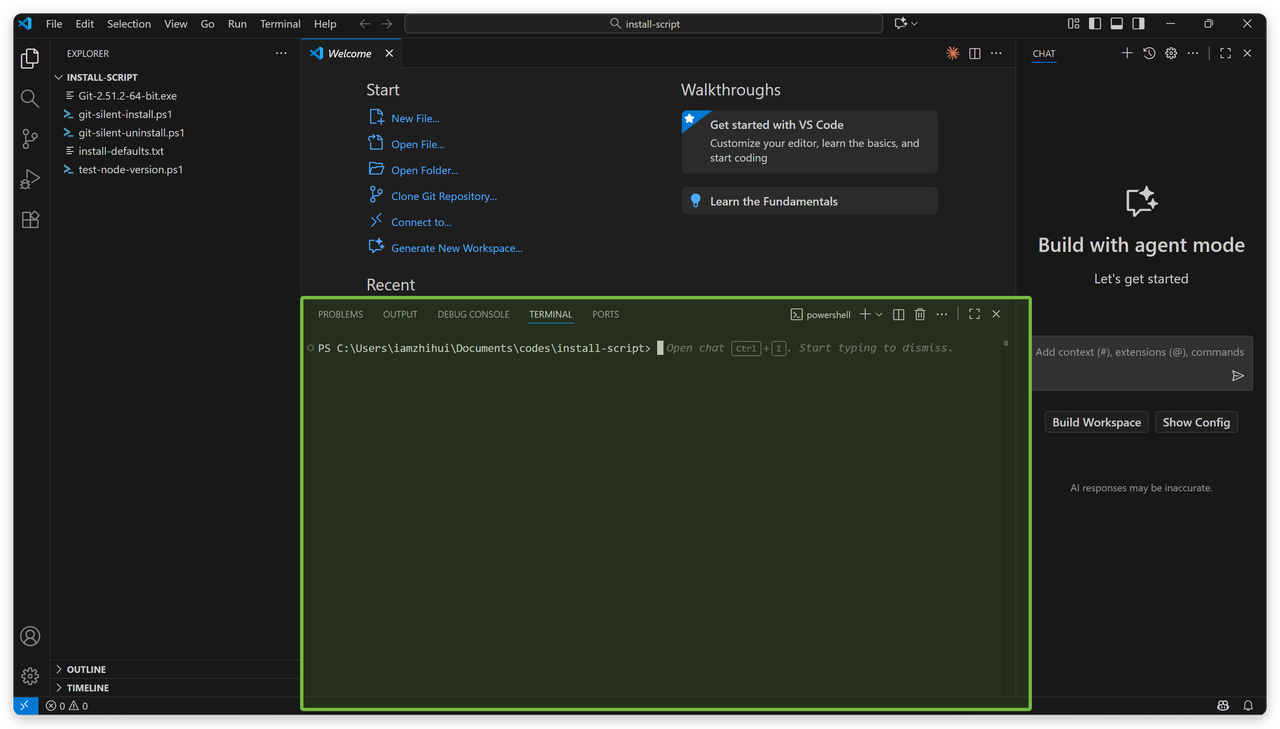Screen dimensions: 1280x729
Task: Split the terminal using the split icon
Action: 898,314
